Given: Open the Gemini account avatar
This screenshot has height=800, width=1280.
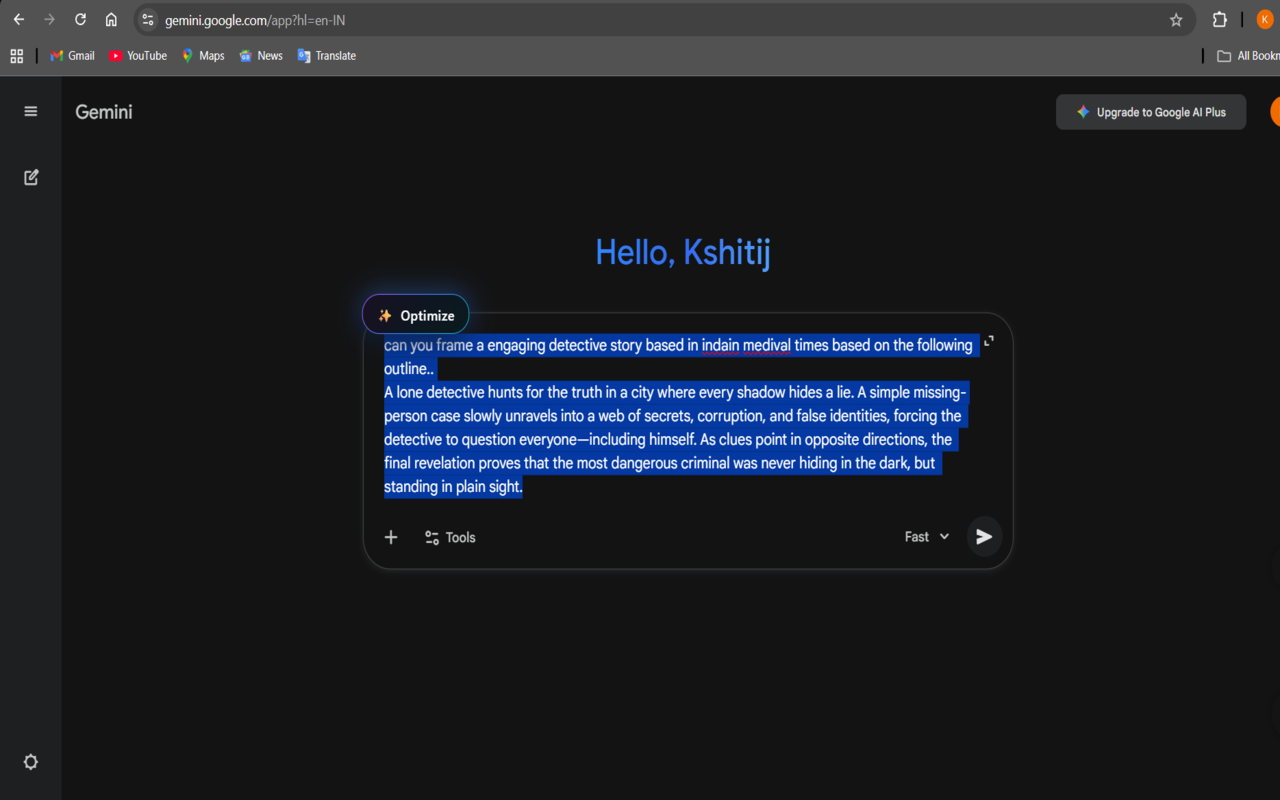Looking at the screenshot, I should pyautogui.click(x=1275, y=112).
